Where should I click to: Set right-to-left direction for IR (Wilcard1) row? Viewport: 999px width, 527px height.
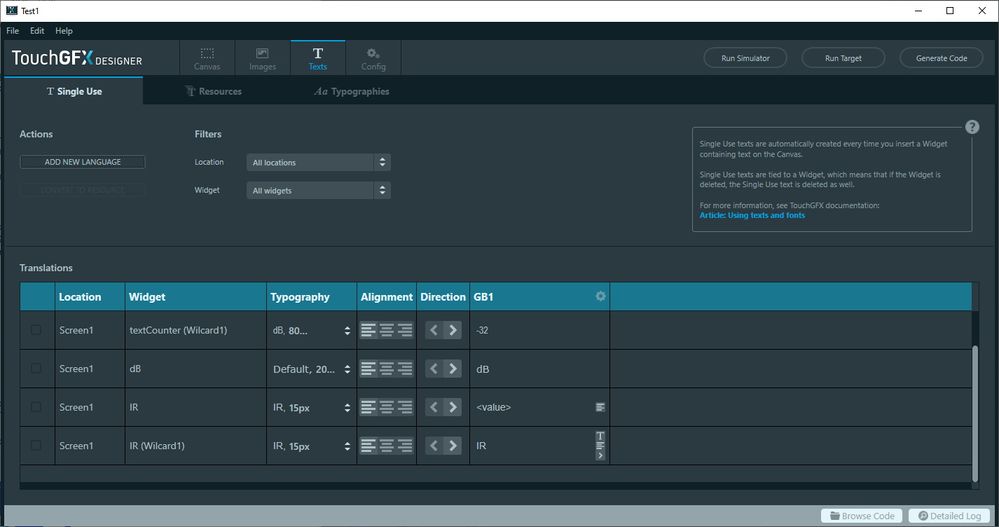pyautogui.click(x=434, y=446)
